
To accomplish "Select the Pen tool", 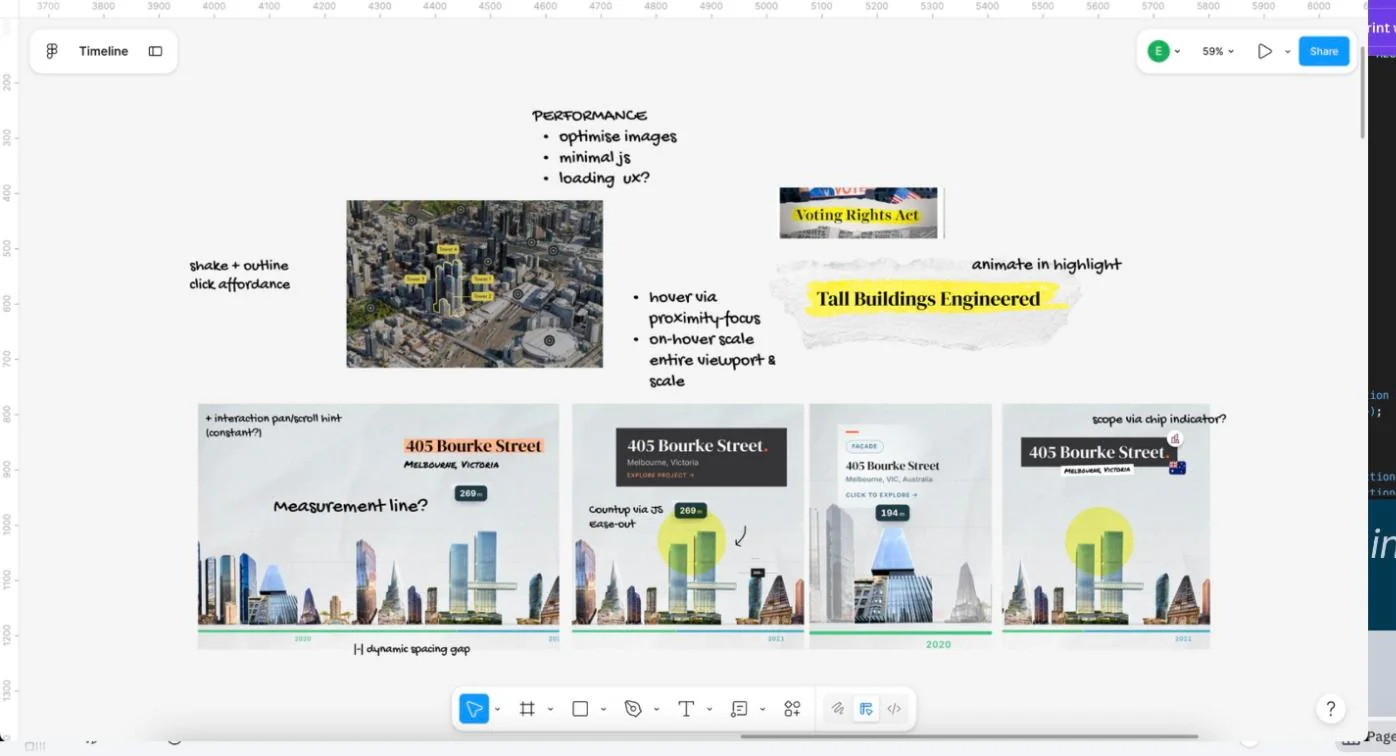I will click(x=633, y=709).
